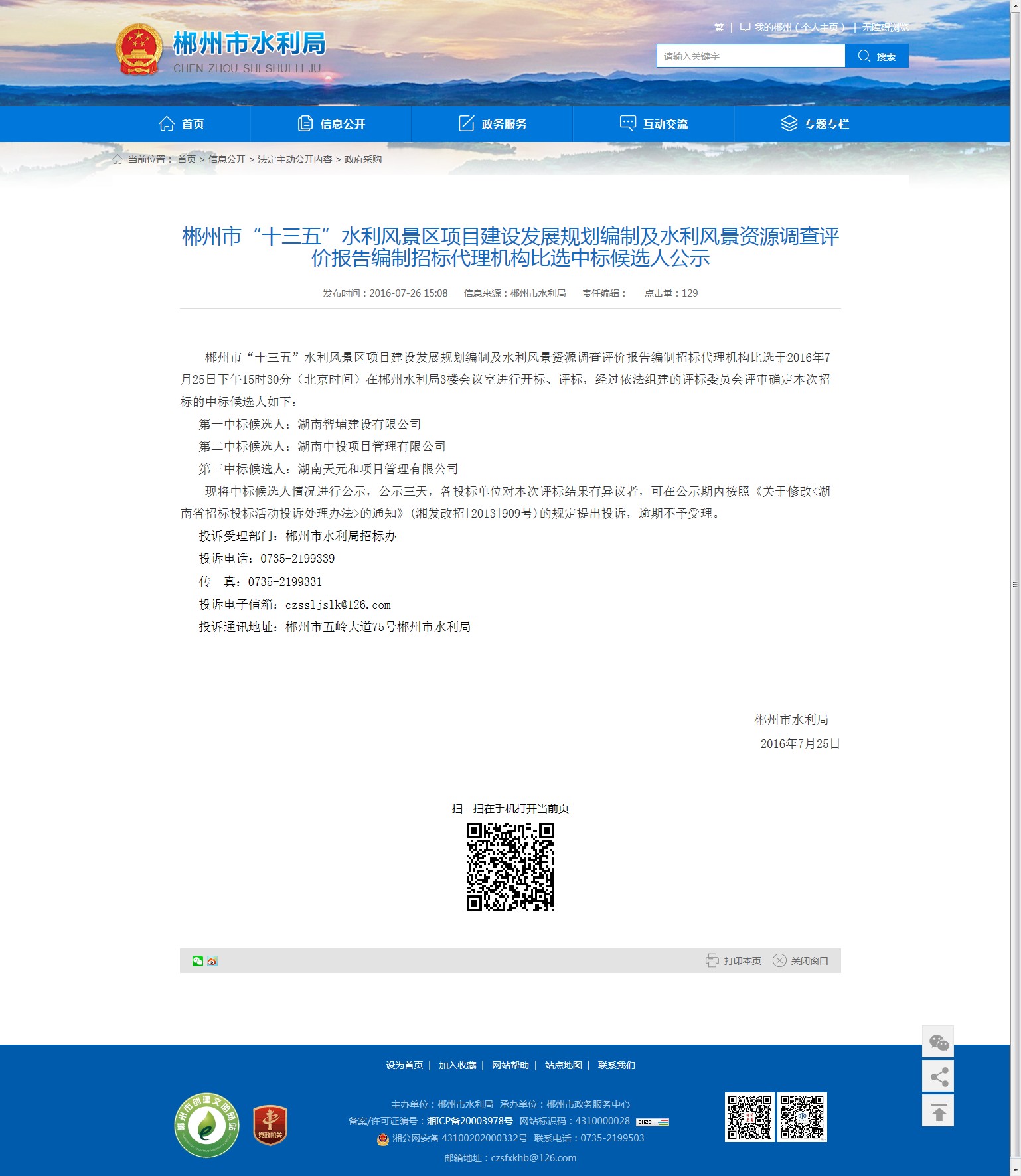
Task: Focus the keyword search input field
Action: point(751,56)
